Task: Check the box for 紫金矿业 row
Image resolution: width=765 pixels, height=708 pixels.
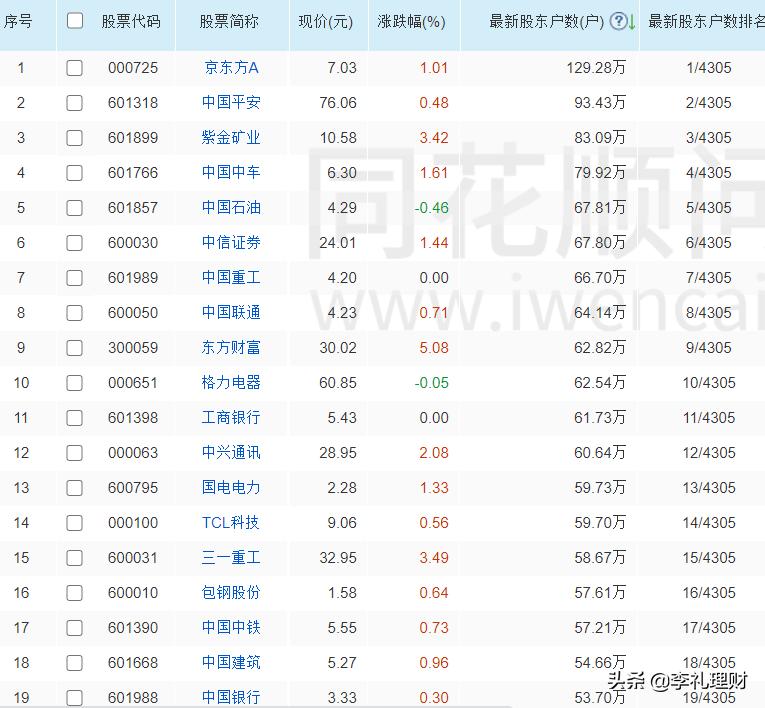Action: [x=75, y=138]
